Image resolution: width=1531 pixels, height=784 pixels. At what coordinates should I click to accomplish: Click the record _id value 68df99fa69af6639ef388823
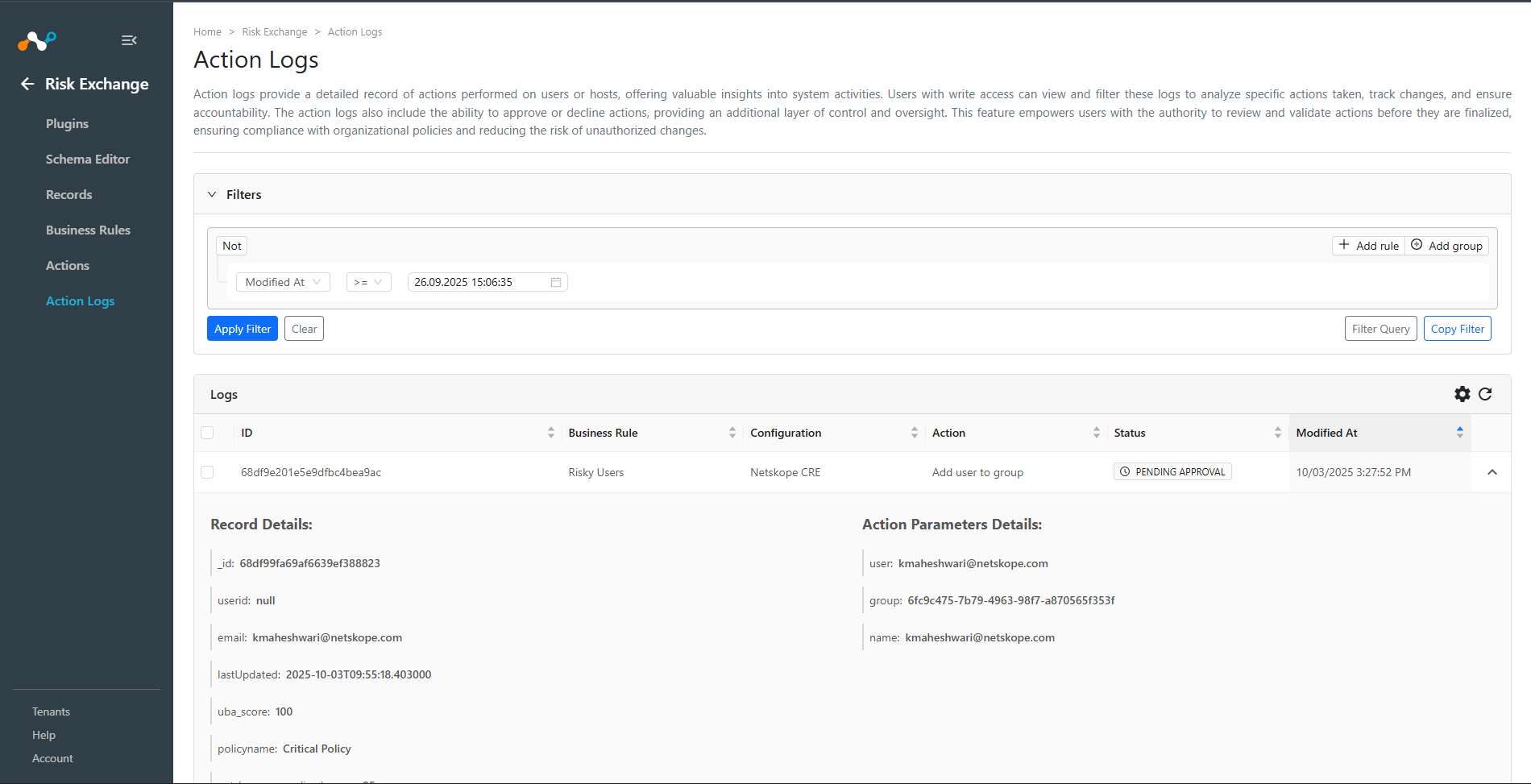(309, 563)
